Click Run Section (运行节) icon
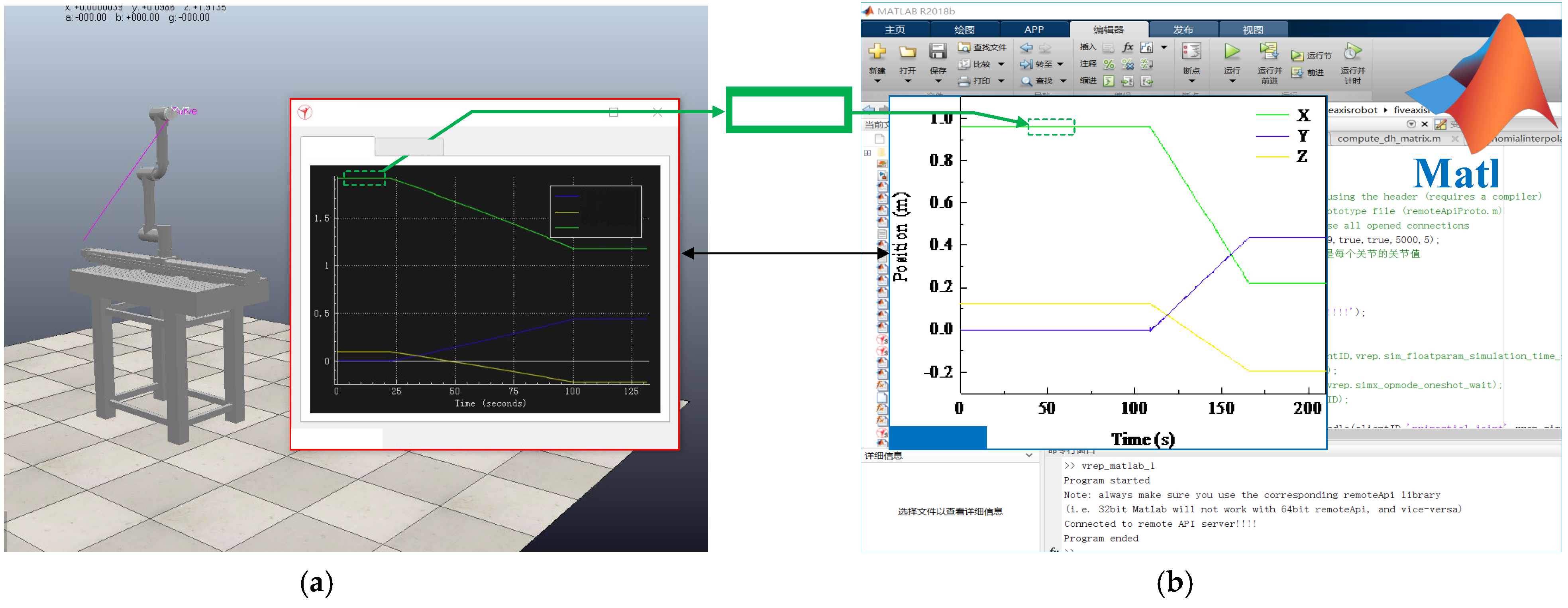The image size is (1568, 608). (1297, 55)
